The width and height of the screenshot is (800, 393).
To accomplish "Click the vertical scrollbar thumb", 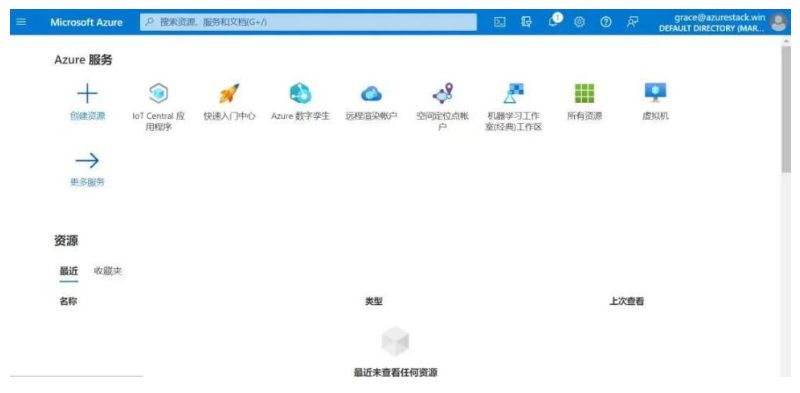I will coord(786,109).
